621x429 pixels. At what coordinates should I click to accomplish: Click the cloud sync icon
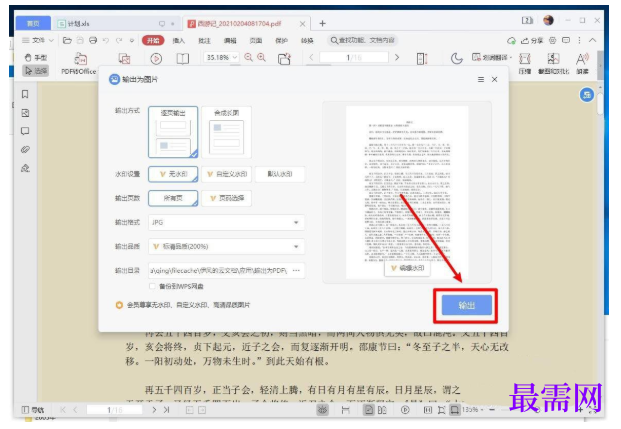click(512, 40)
